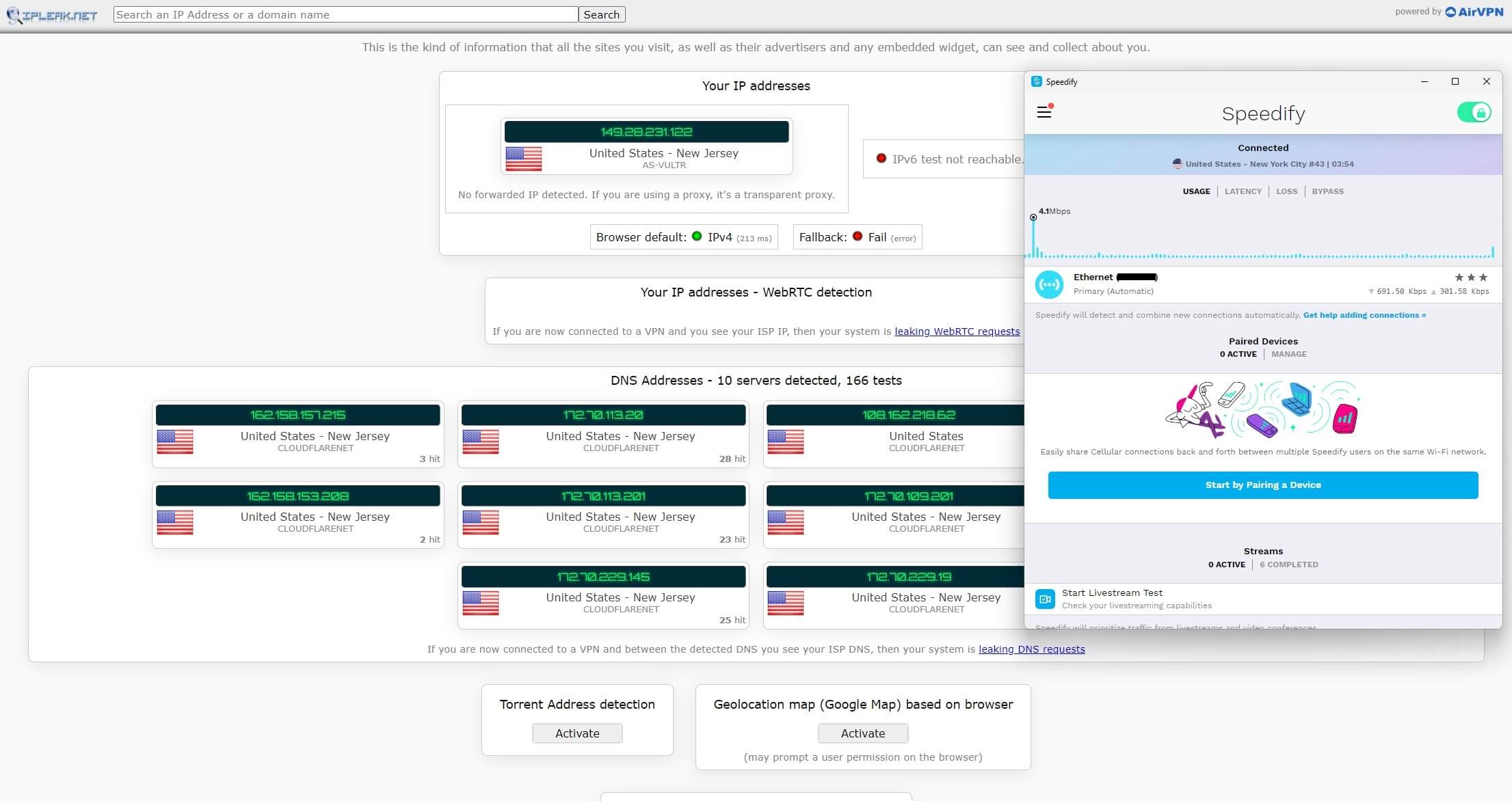Click the Speedify app icon in title bar

[1036, 81]
